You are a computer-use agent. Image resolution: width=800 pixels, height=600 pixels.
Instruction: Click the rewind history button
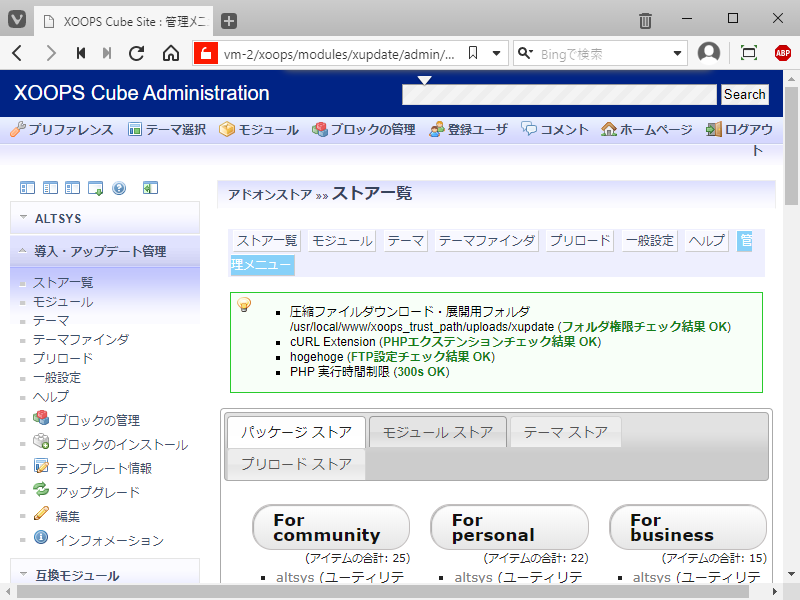coord(81,53)
